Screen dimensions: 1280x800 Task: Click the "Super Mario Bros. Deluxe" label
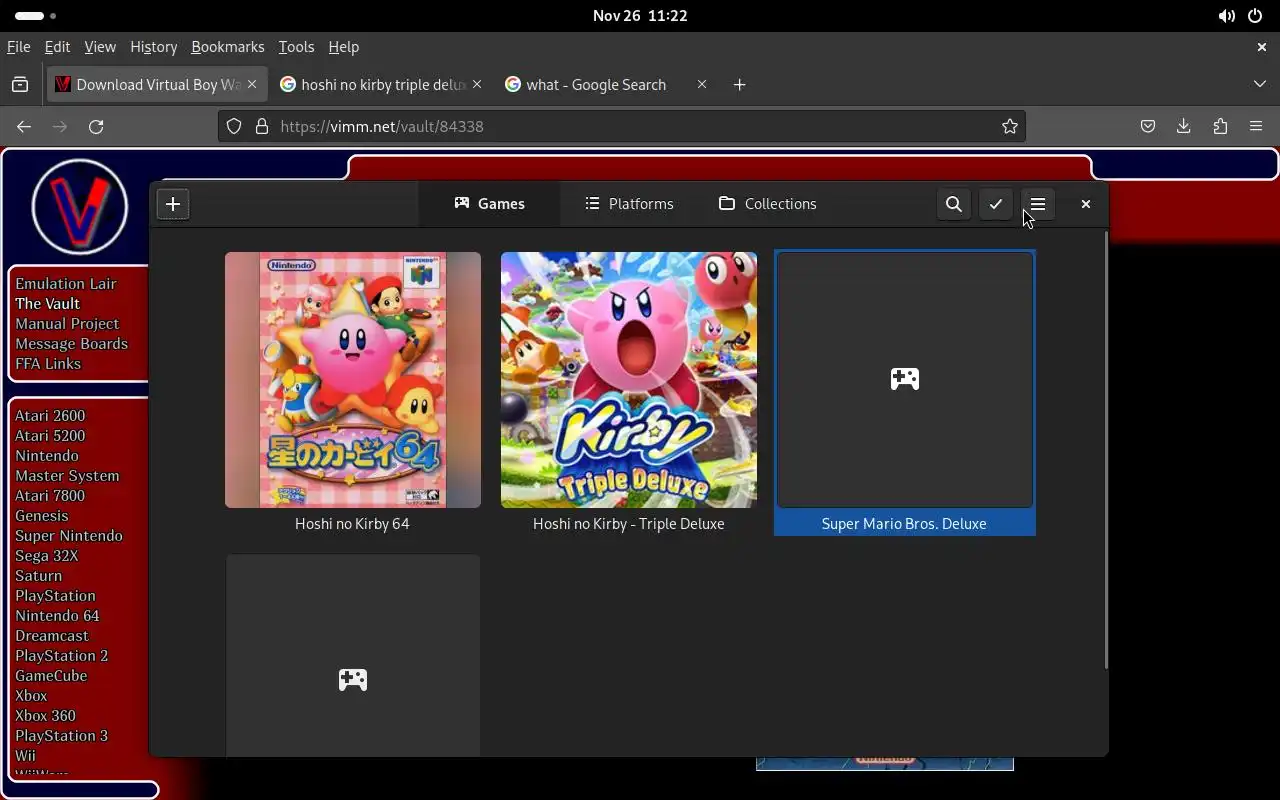point(904,524)
